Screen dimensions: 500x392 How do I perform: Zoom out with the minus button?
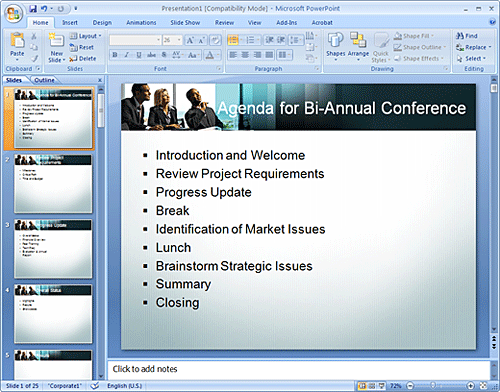pyautogui.click(x=410, y=386)
